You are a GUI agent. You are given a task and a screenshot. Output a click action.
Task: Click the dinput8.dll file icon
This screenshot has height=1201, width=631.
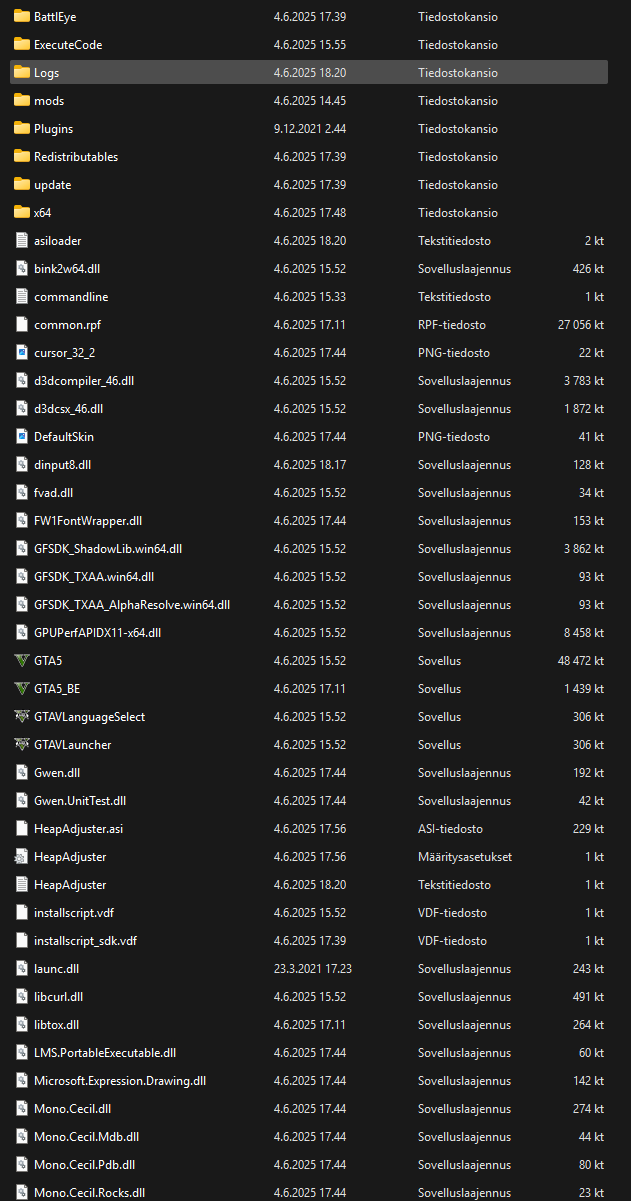[22, 465]
